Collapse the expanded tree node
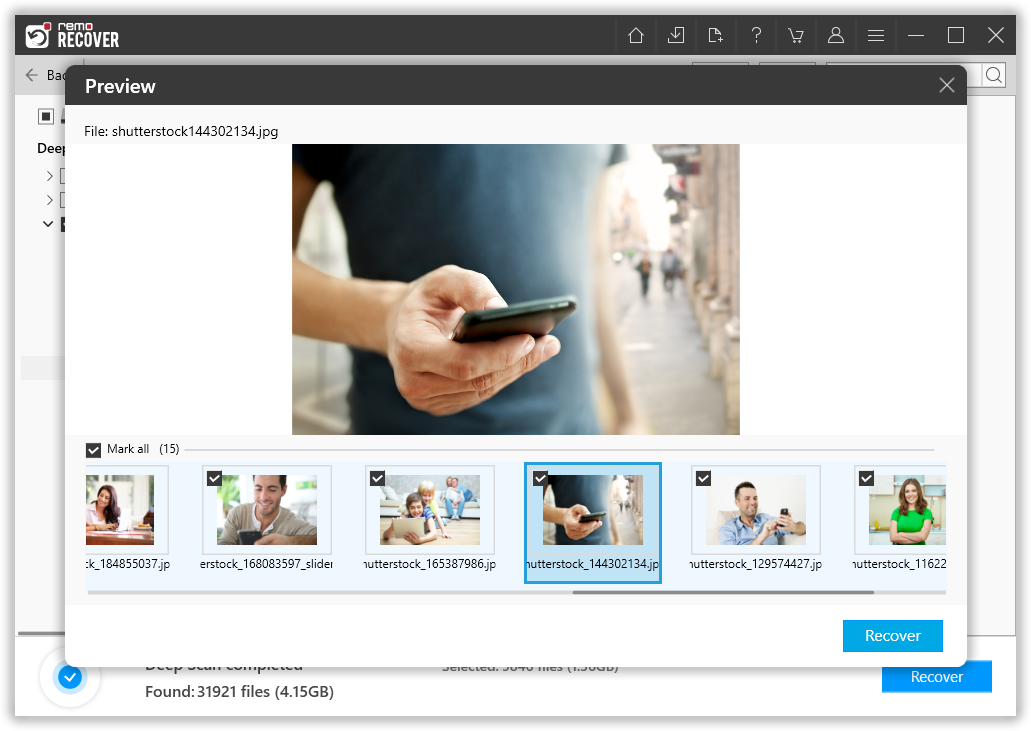 point(48,224)
